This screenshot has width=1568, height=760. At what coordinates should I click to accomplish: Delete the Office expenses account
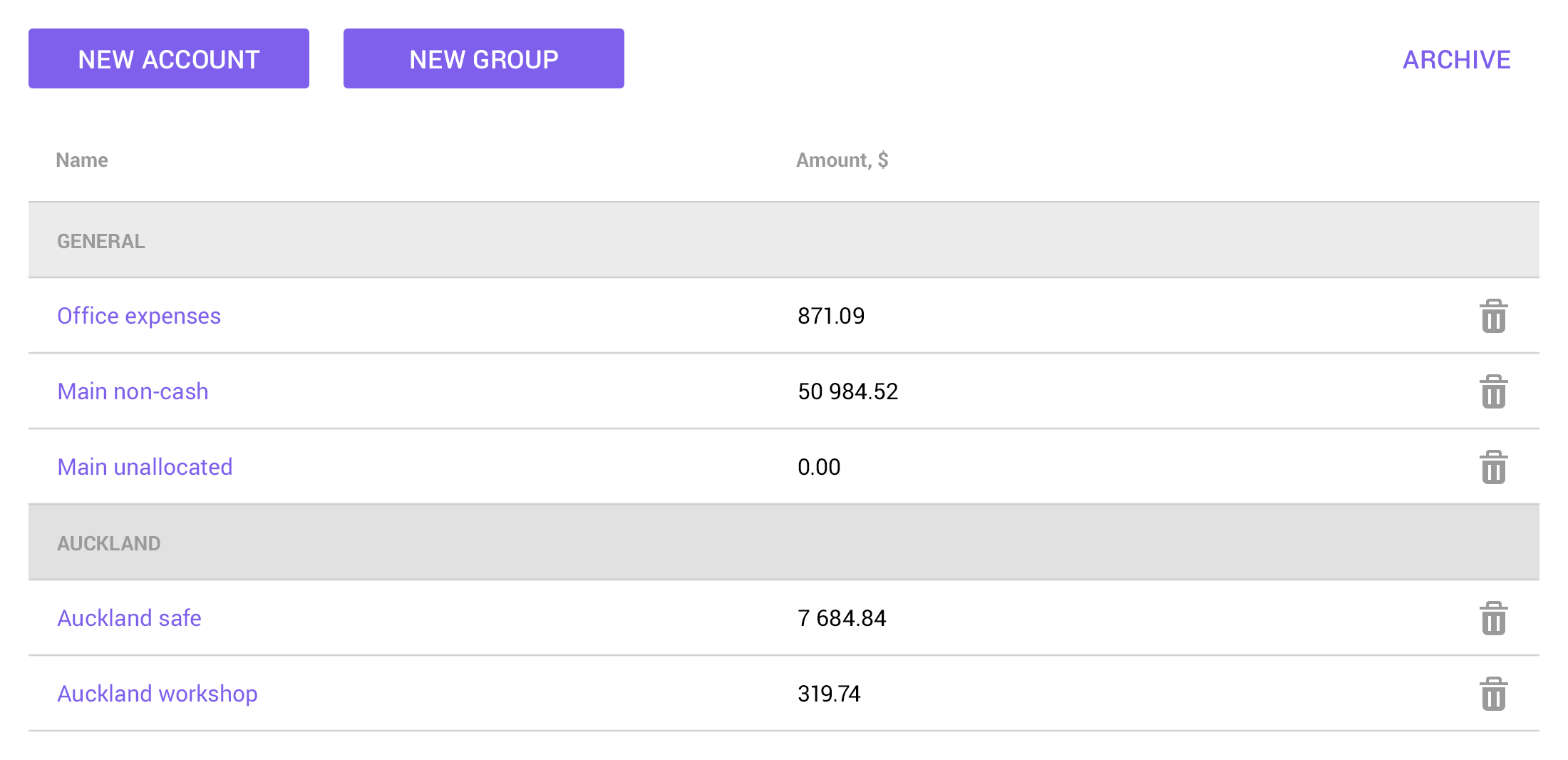[1493, 316]
